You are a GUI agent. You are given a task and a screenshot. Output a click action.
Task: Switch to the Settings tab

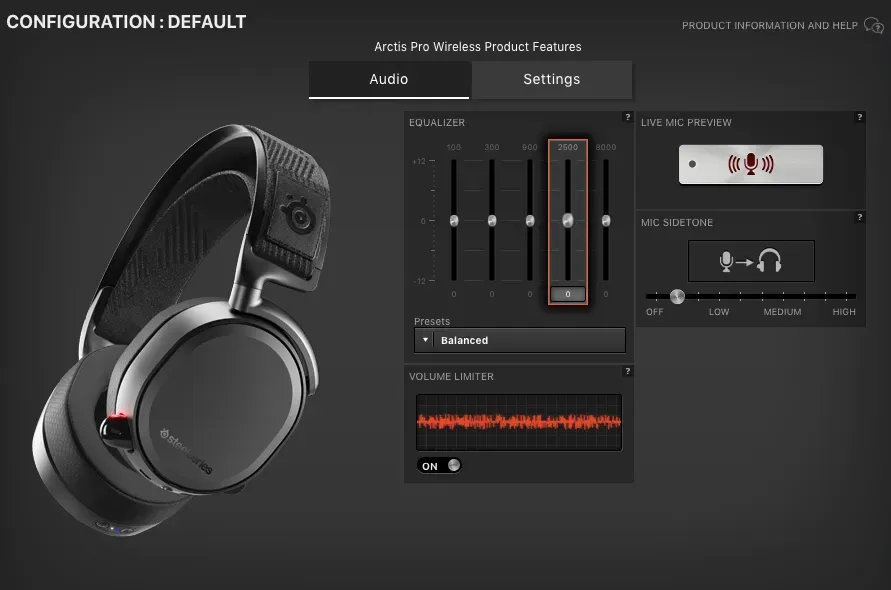(x=552, y=80)
